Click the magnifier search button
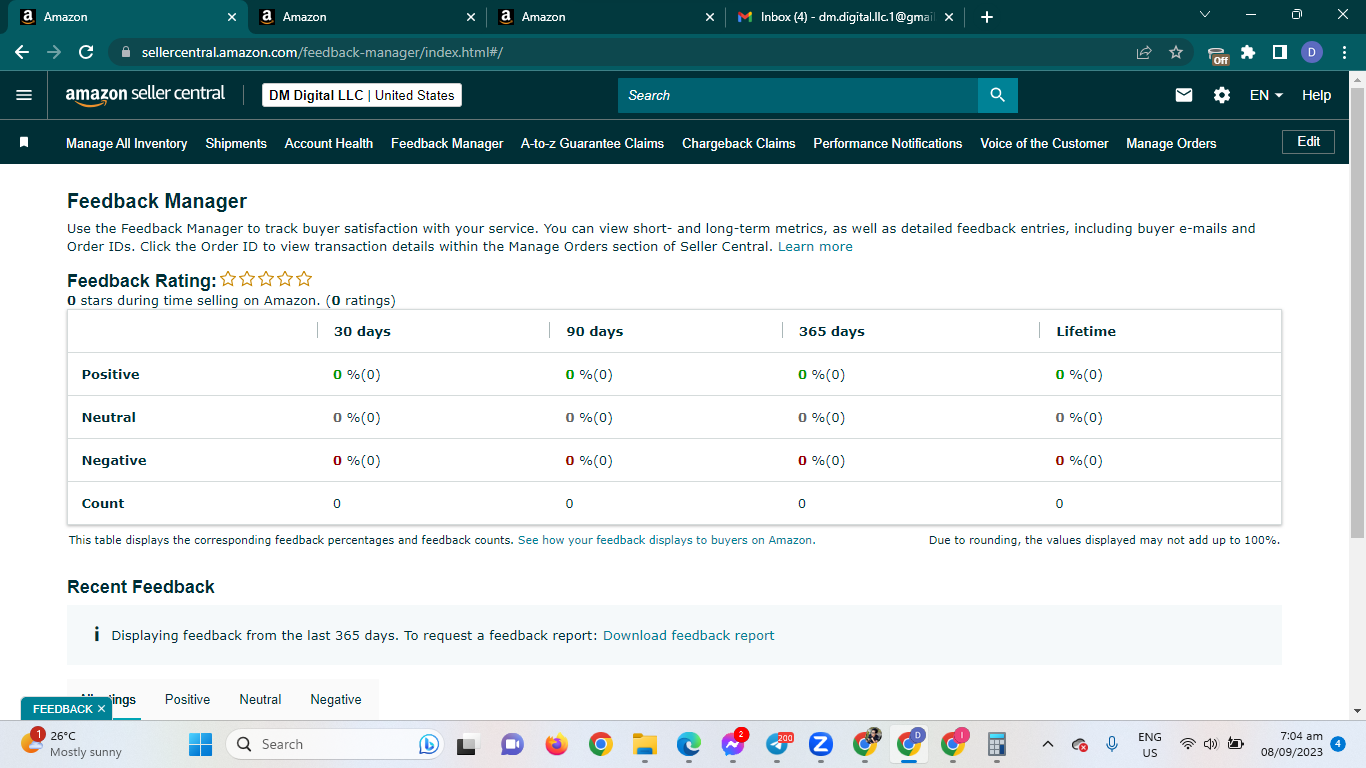This screenshot has width=1366, height=768. tap(997, 95)
